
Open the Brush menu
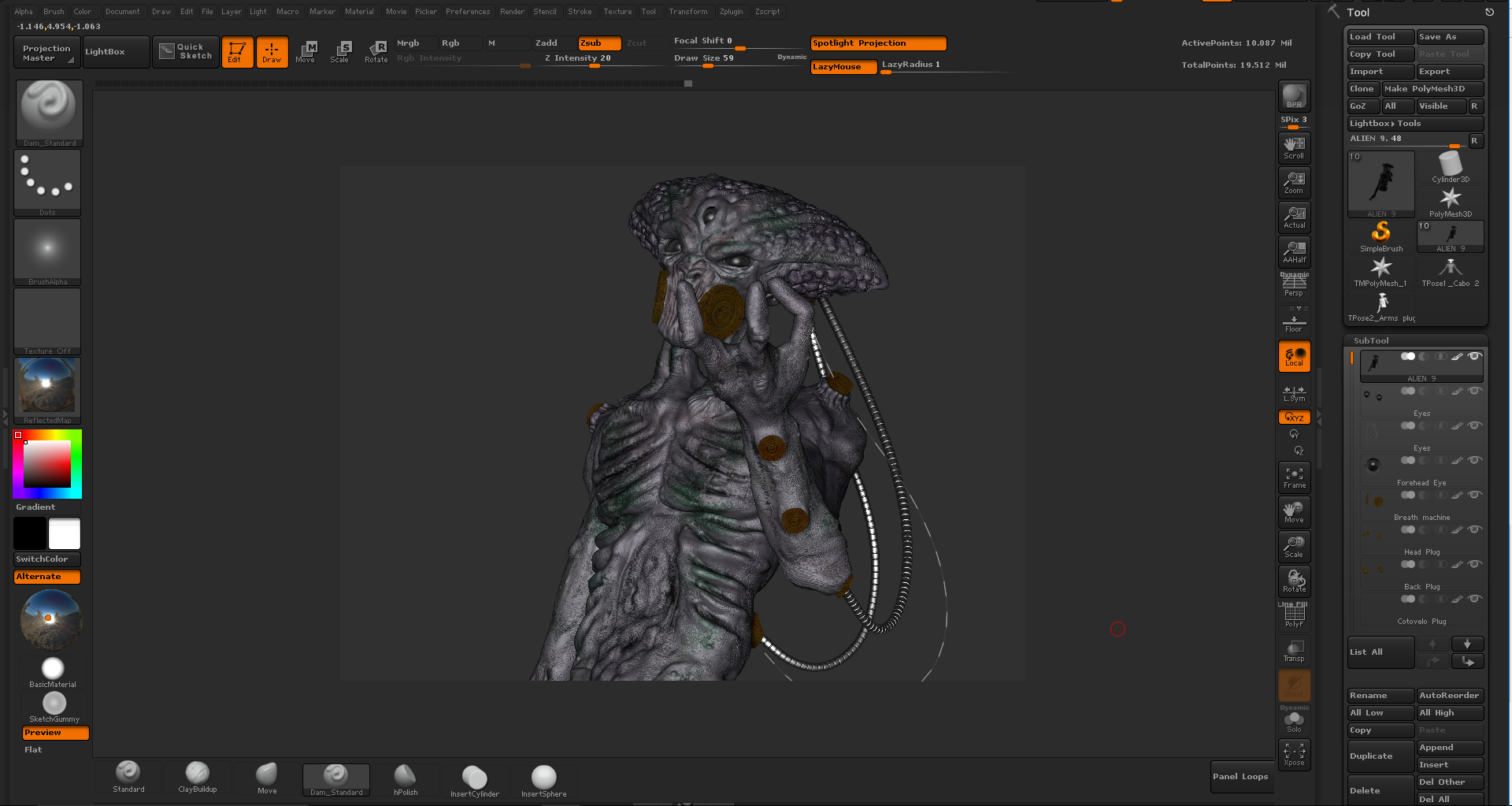[x=54, y=12]
